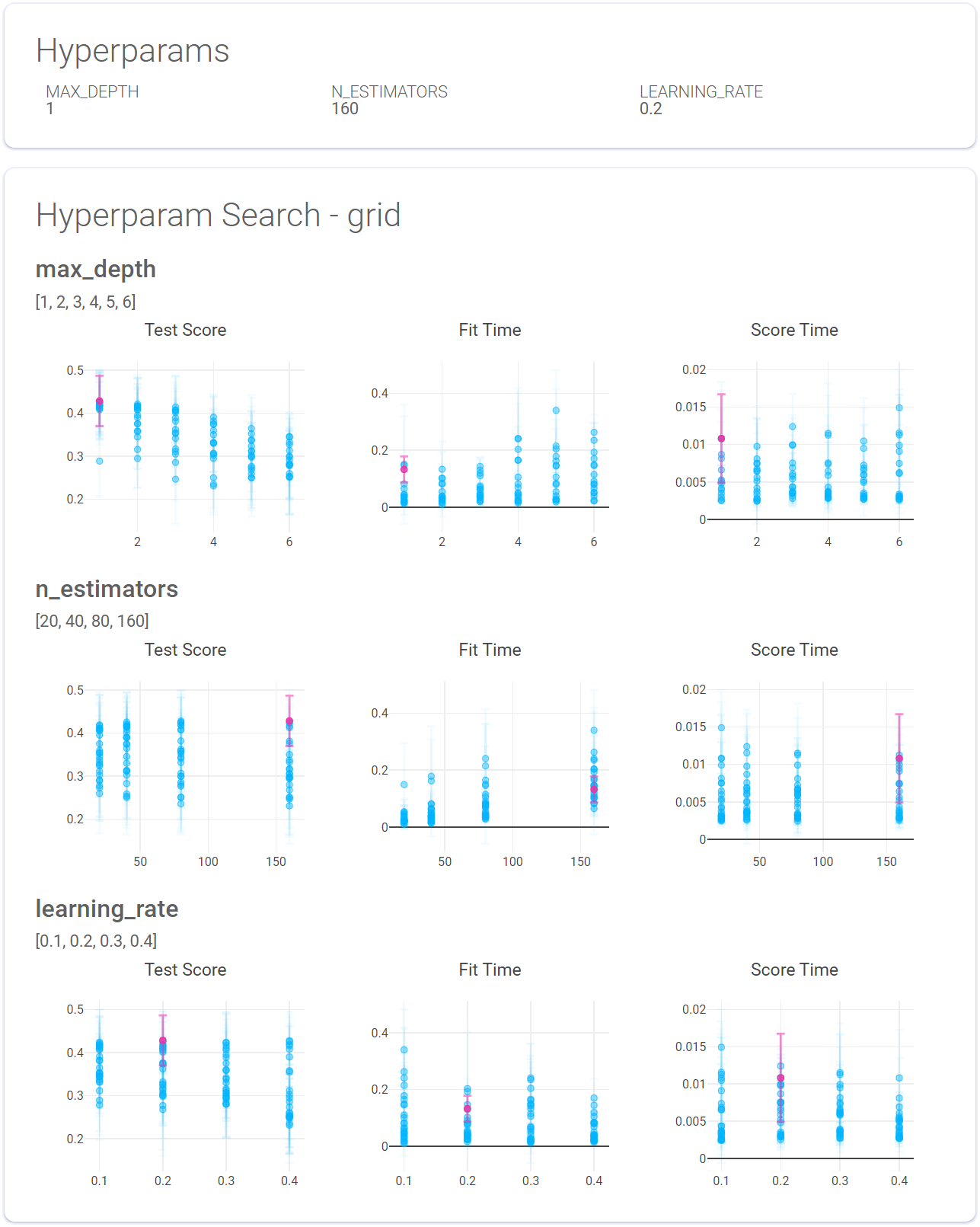Click lowest outlier point at max_depth 1 Test Score
Screen dimensions: 980x1227
[x=99, y=461]
